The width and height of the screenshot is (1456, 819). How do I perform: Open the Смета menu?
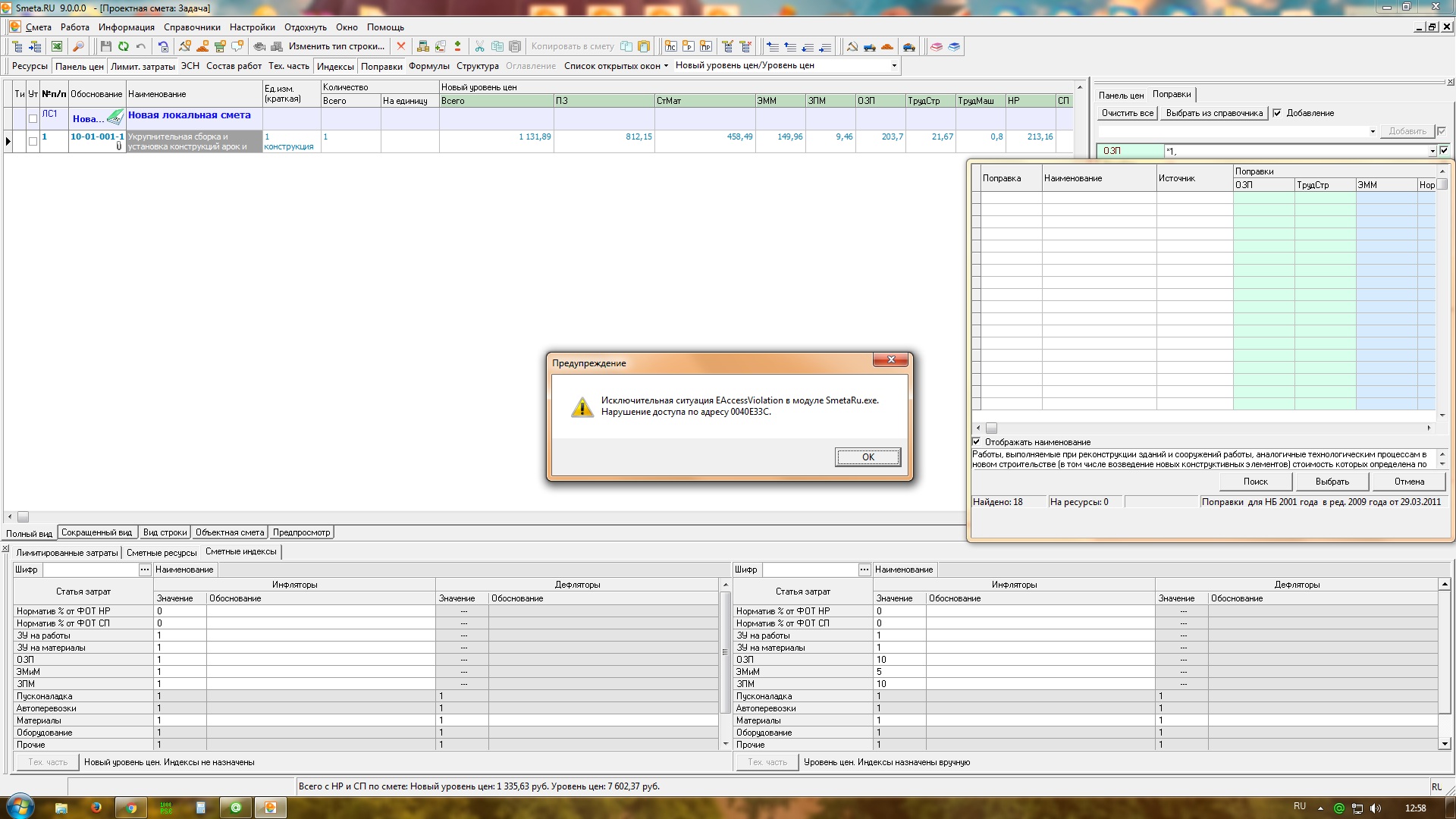click(39, 27)
